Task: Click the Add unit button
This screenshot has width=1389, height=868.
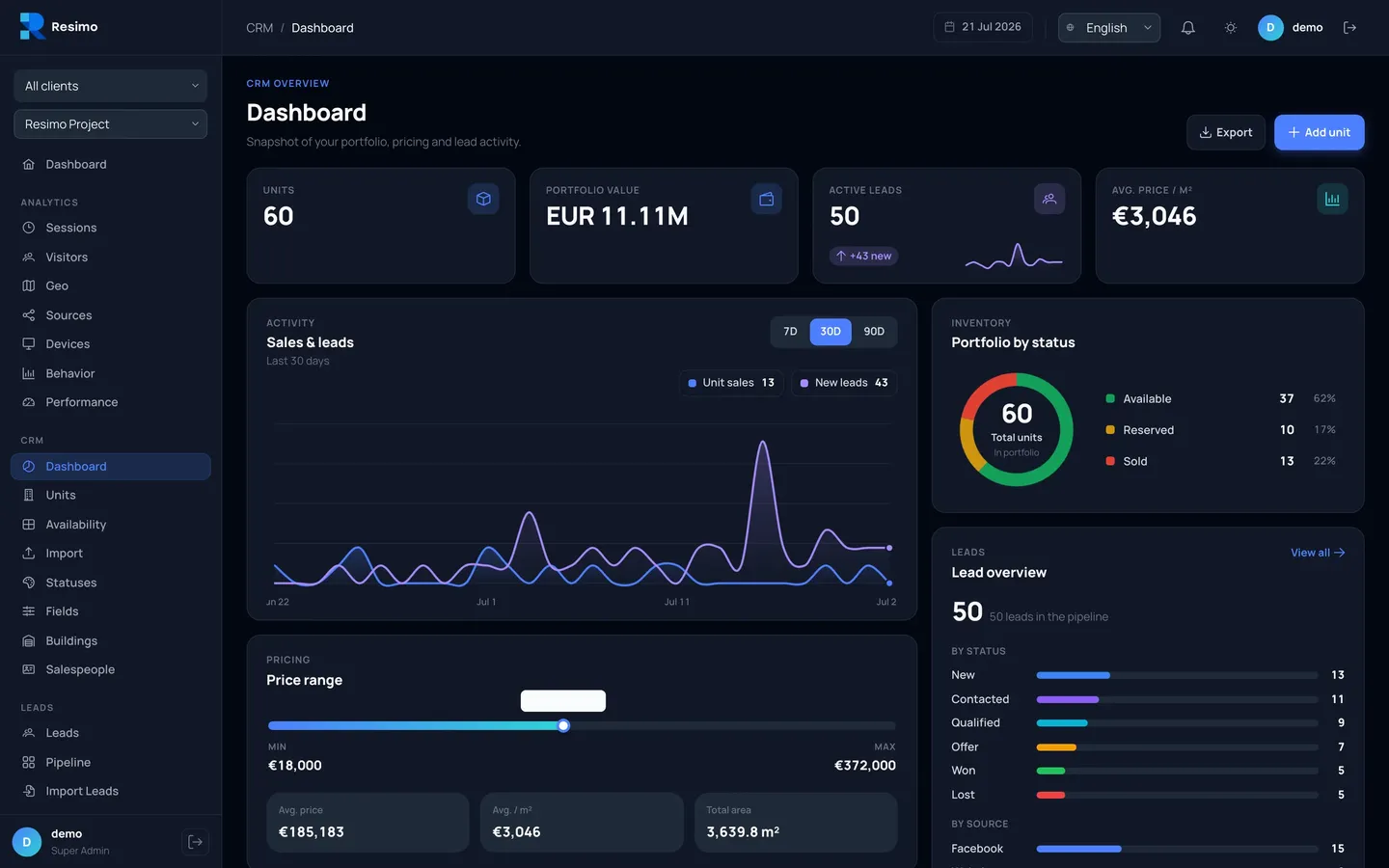Action: pos(1319,132)
